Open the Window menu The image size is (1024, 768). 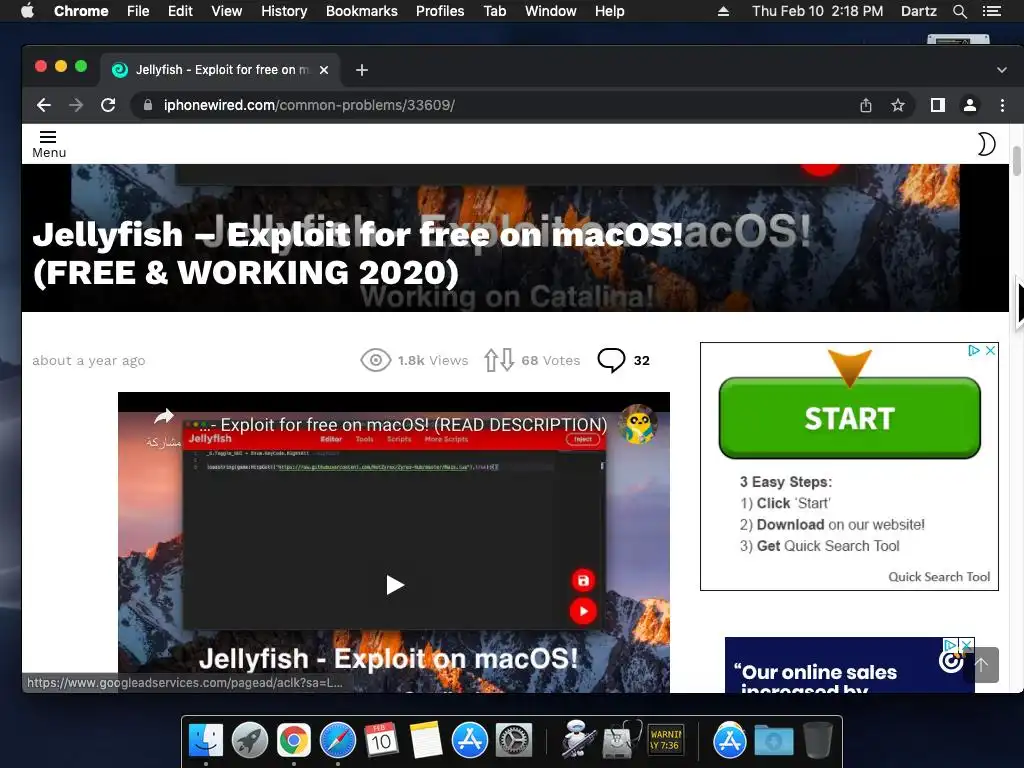click(x=551, y=11)
